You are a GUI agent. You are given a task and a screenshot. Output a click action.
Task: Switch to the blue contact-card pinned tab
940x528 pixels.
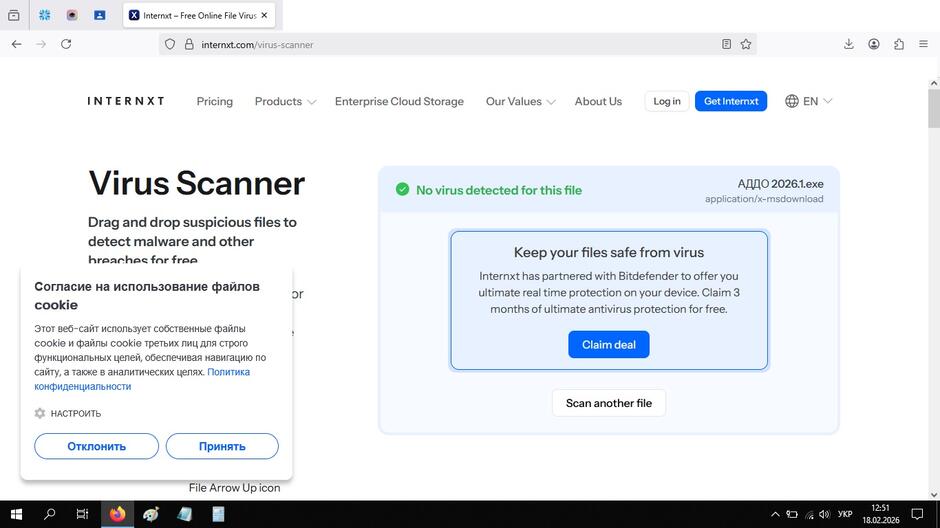click(x=100, y=16)
